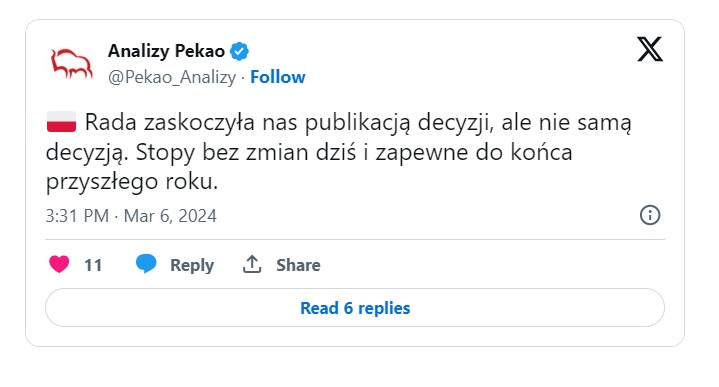Open the red bison profile avatar
This screenshot has height=387, width=719.
71,64
